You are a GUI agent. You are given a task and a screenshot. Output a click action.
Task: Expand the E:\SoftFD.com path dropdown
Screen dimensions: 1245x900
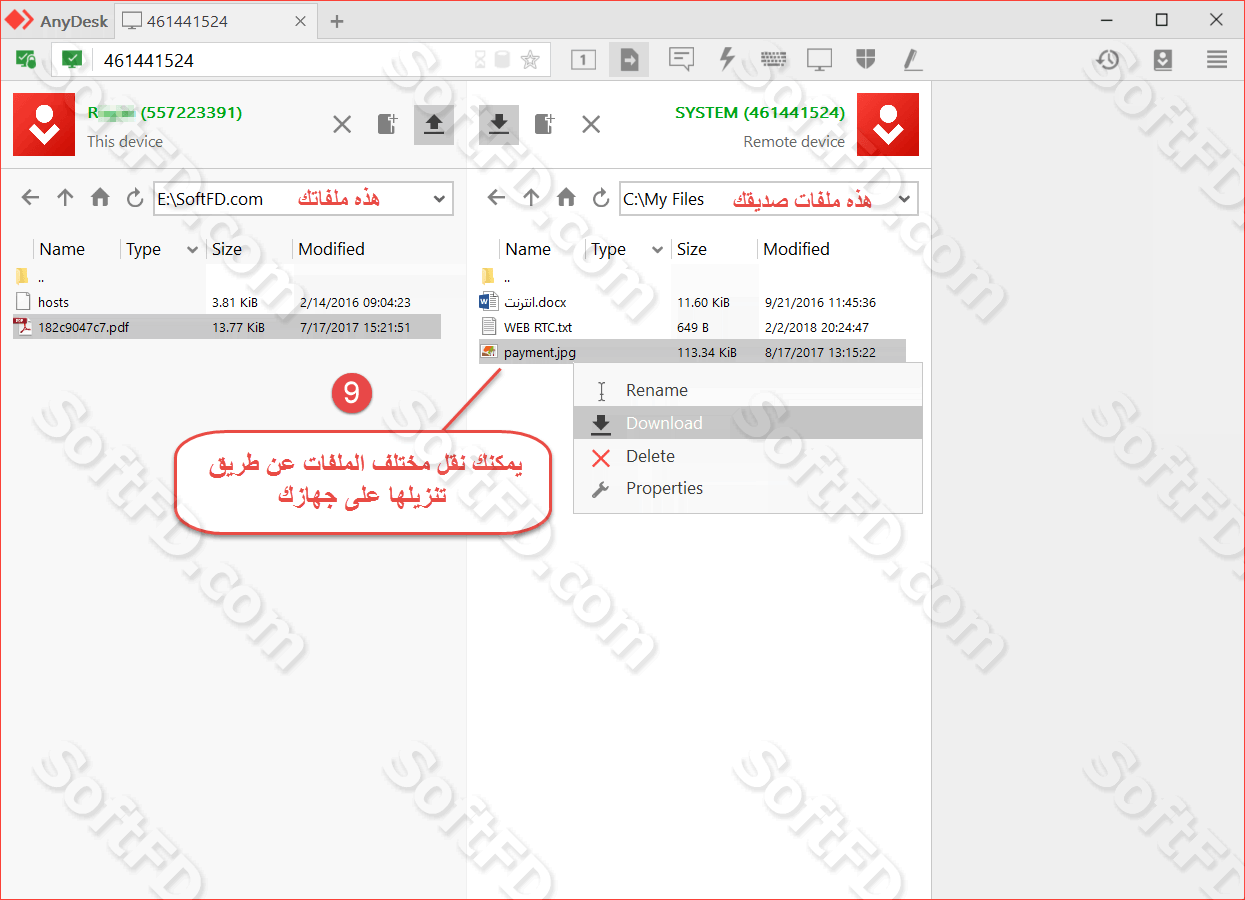439,199
